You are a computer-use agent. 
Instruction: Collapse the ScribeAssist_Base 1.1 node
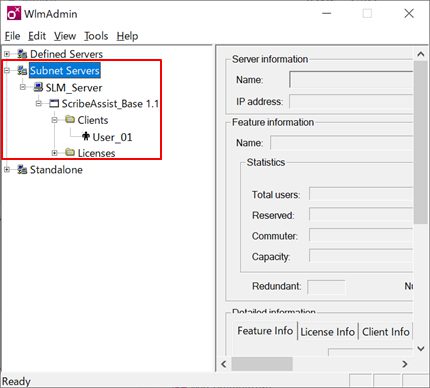pyautogui.click(x=39, y=104)
